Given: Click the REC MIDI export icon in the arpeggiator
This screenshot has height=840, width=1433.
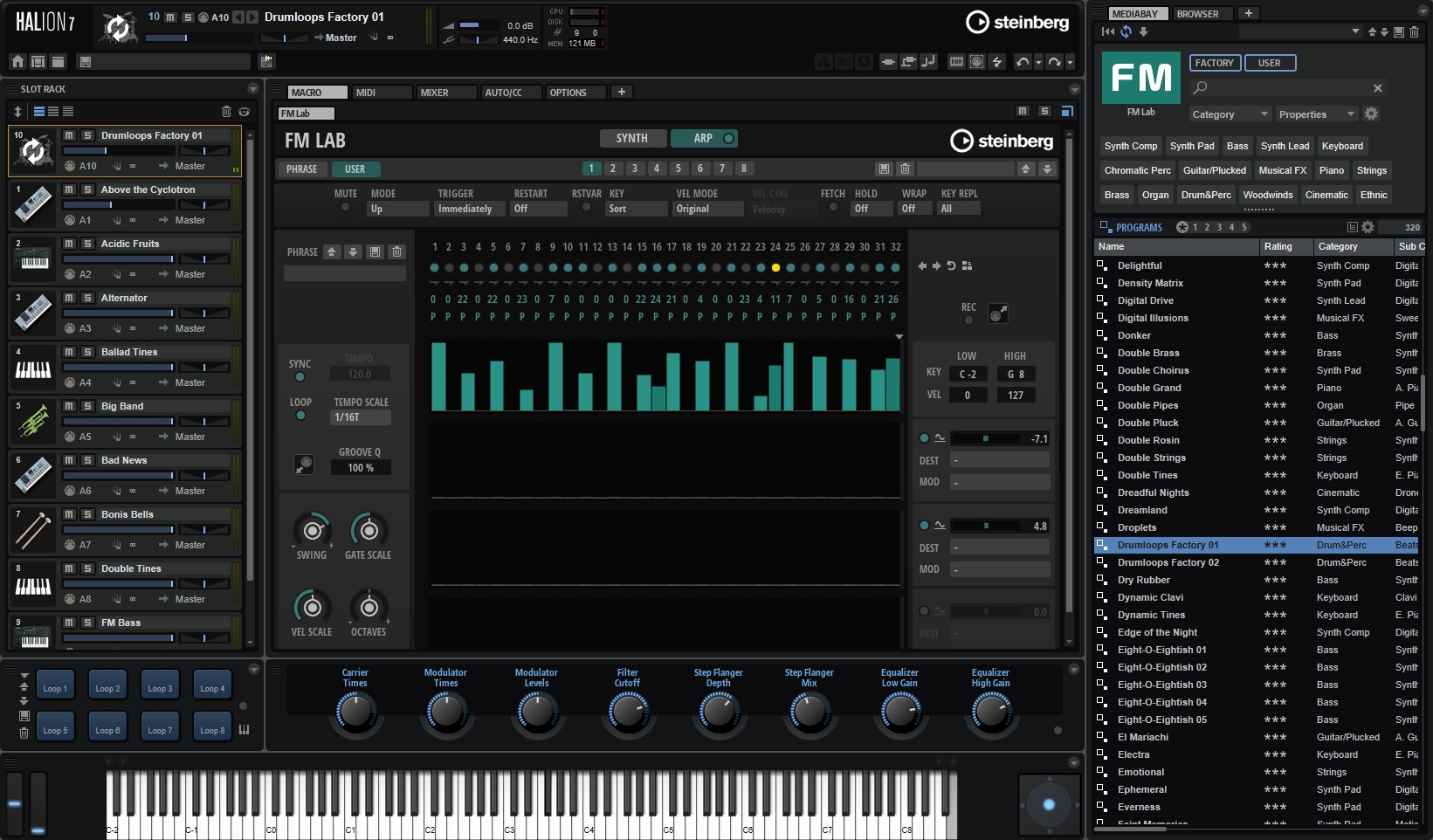Looking at the screenshot, I should click(x=997, y=313).
